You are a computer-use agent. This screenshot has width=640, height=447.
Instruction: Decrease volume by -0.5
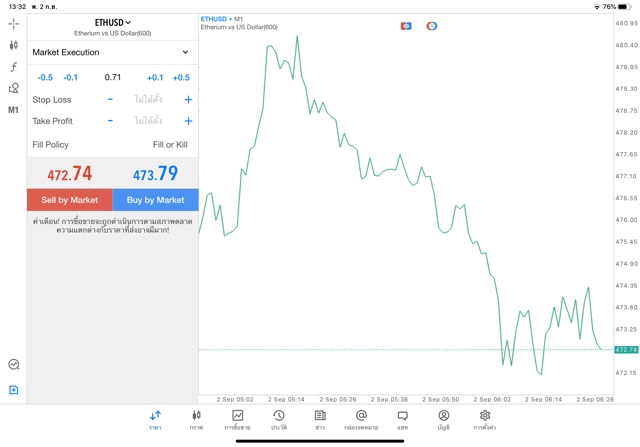pyautogui.click(x=45, y=77)
